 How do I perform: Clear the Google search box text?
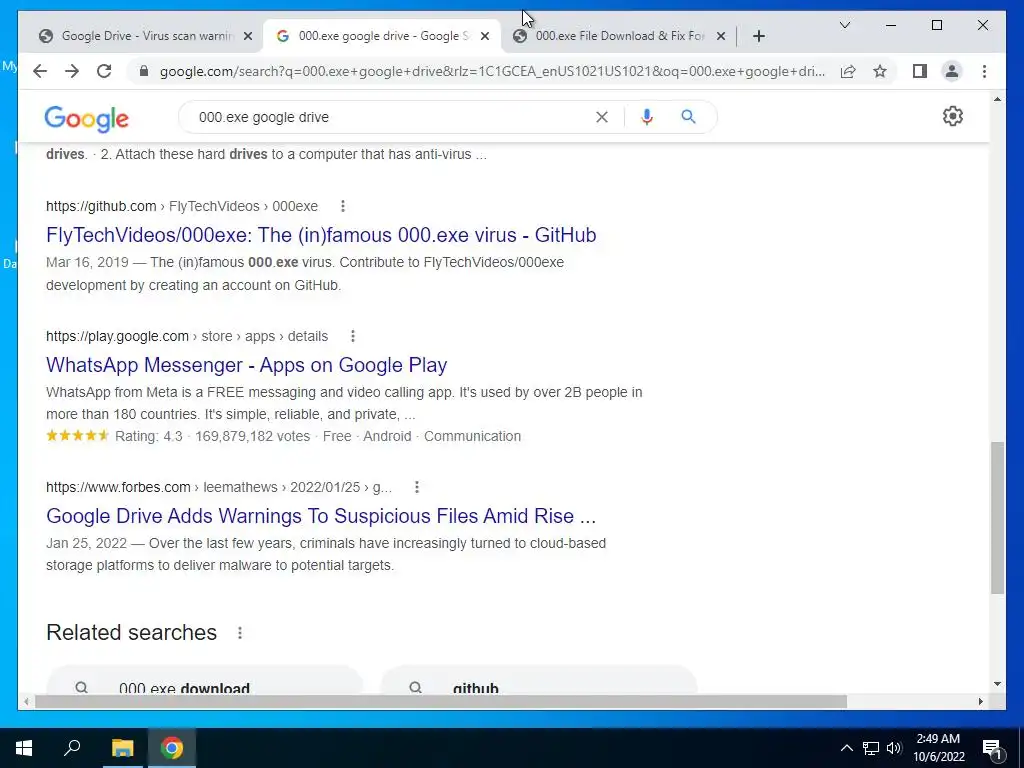pyautogui.click(x=601, y=117)
